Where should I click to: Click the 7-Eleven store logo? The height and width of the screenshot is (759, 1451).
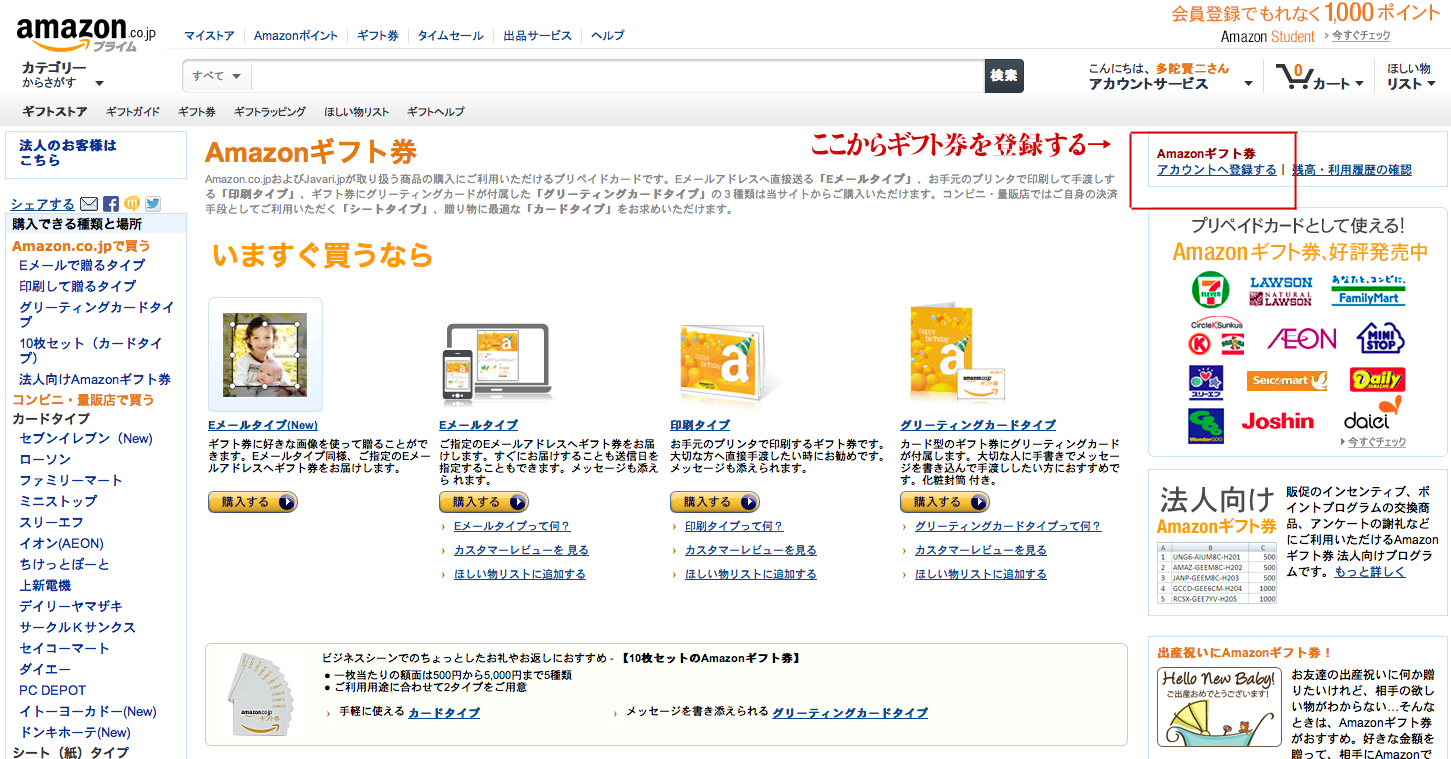[x=1211, y=290]
